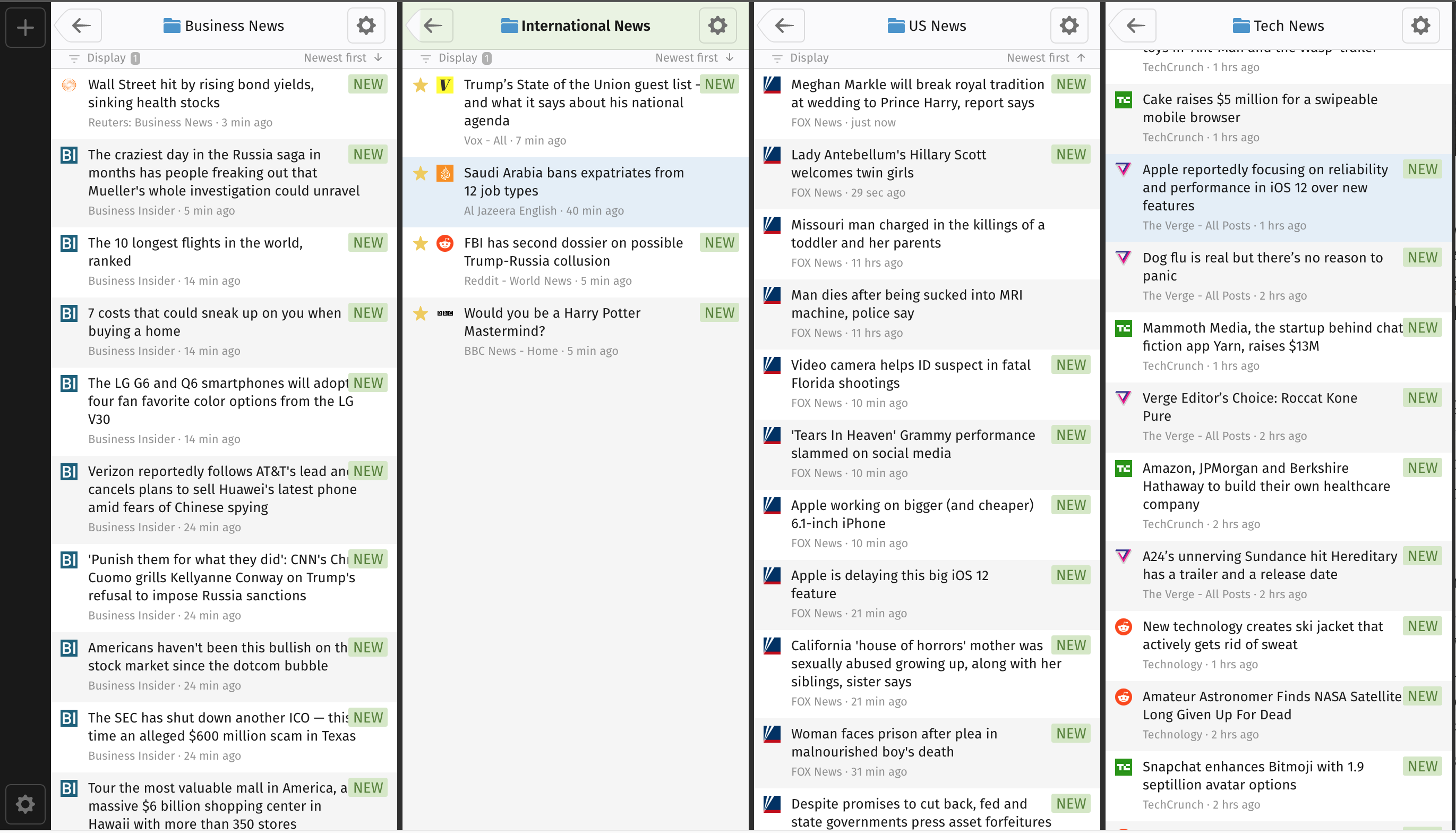Open Verizon cancels Huawei phone plans article
Viewport: 1456px width, 833px height.
coord(224,499)
